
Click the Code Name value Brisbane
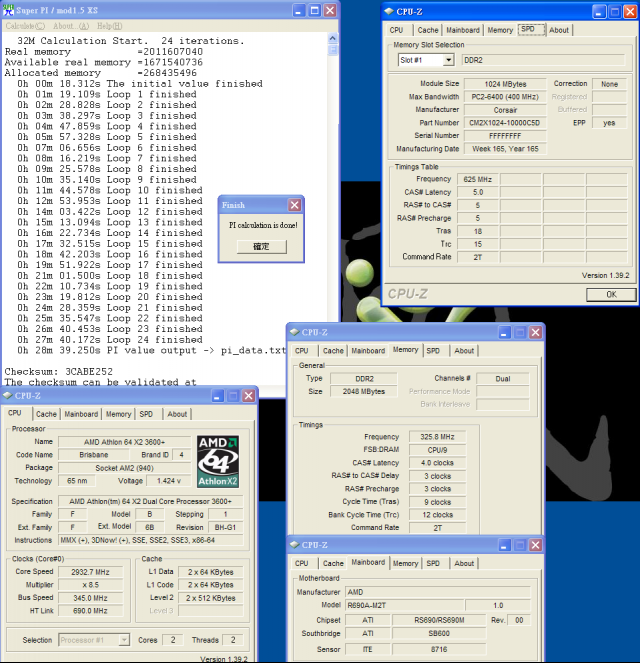pos(94,455)
